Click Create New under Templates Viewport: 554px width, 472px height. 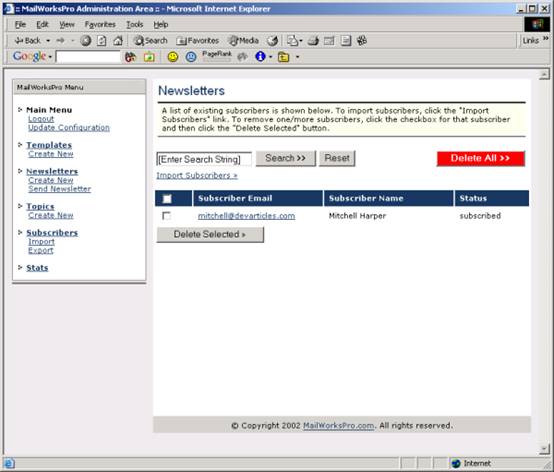[51, 154]
